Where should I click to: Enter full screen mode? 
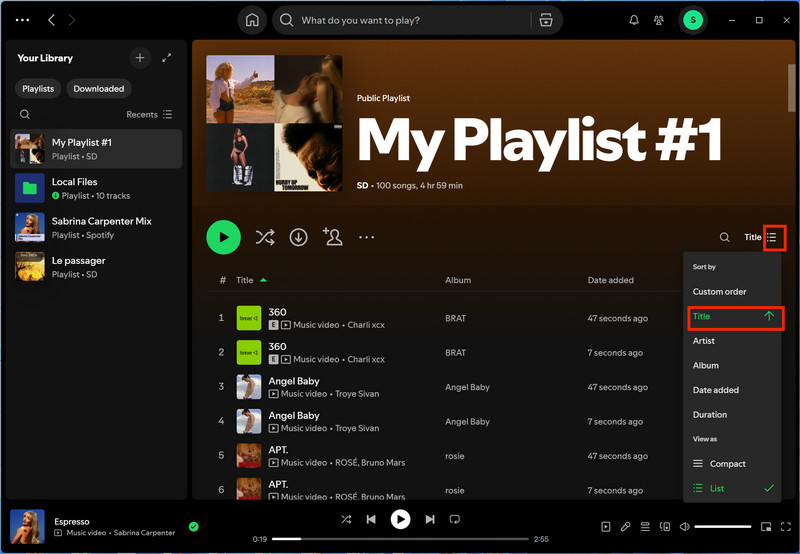point(786,527)
